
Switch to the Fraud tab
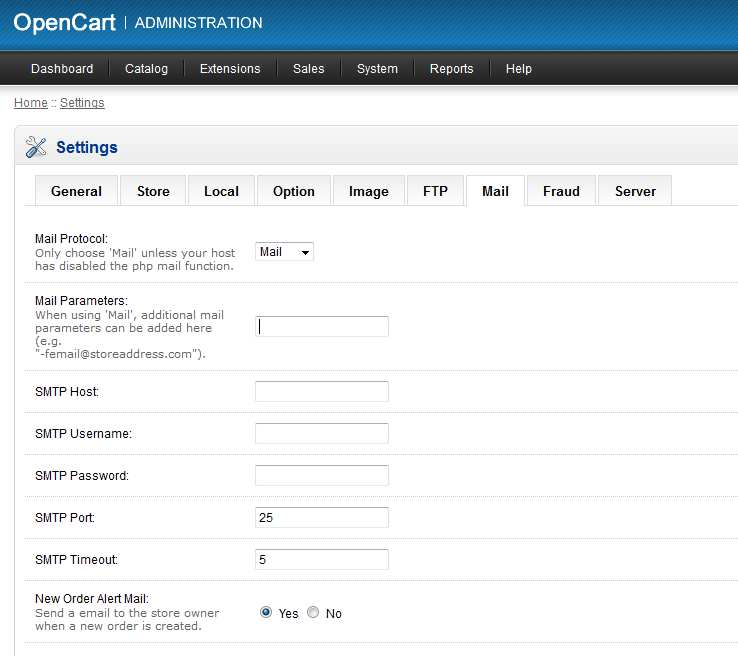561,191
